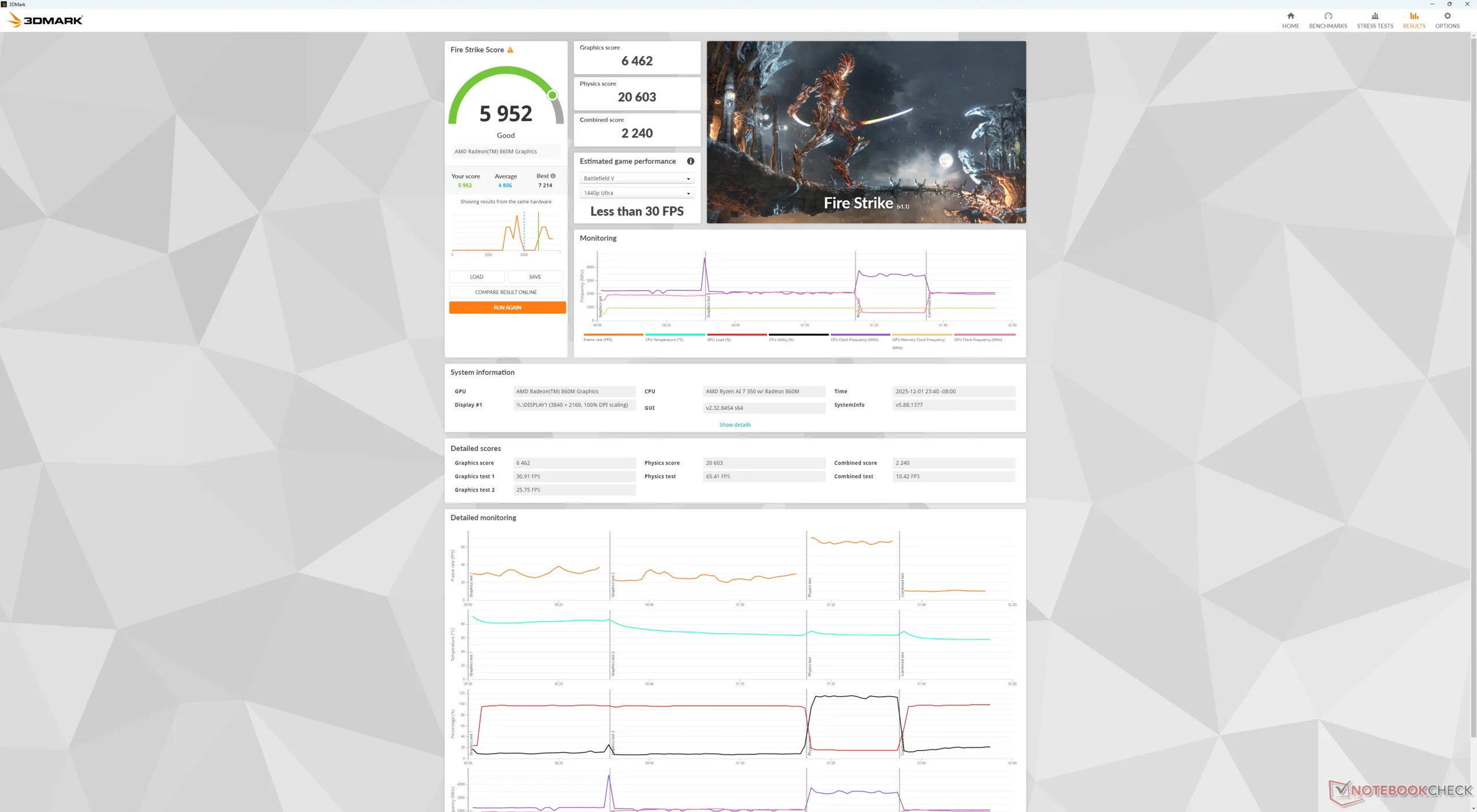This screenshot has width=1477, height=812.
Task: Click the info icon next to Best
Action: 553,176
